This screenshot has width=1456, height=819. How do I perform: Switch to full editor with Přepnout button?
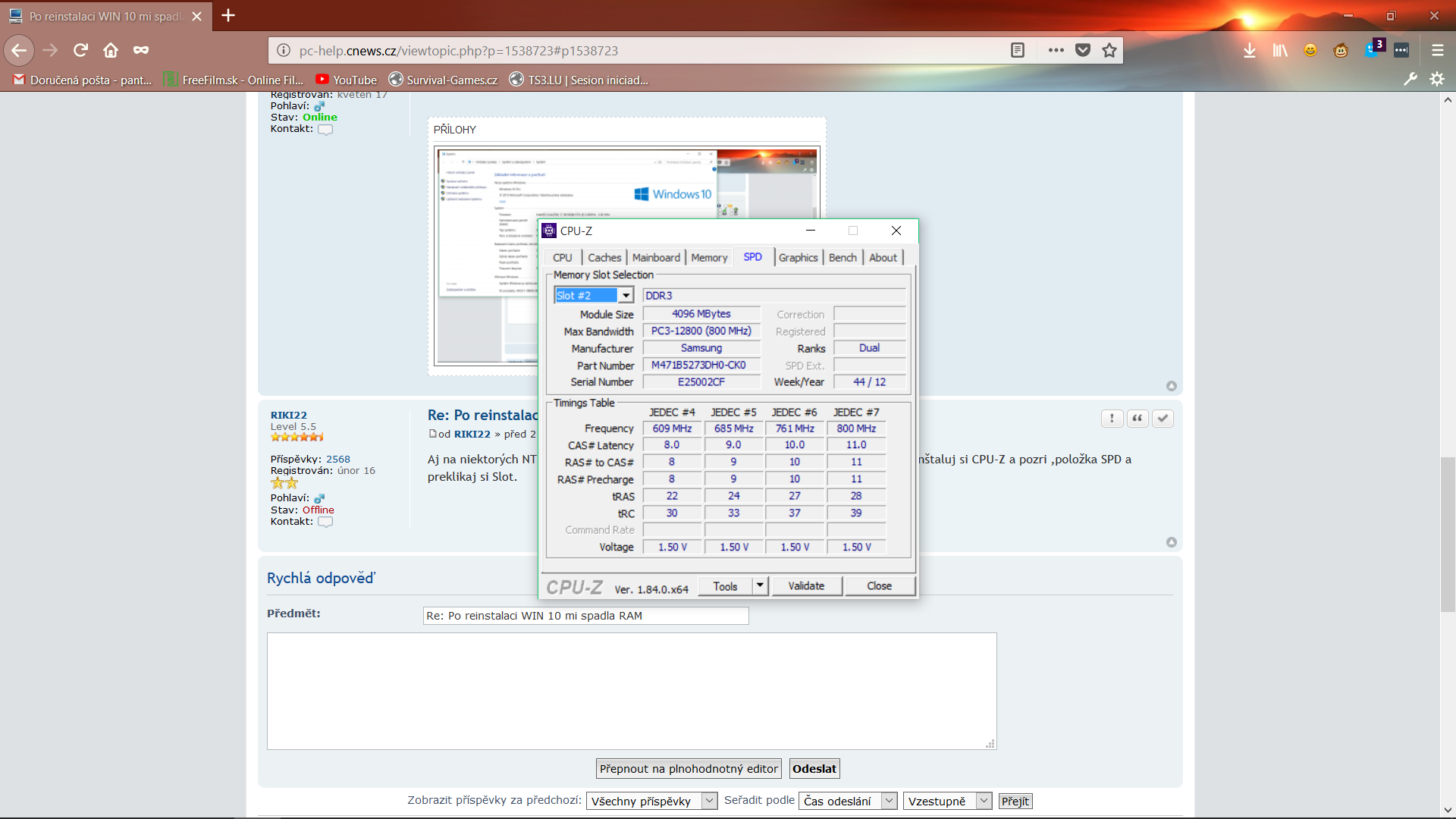(x=689, y=768)
